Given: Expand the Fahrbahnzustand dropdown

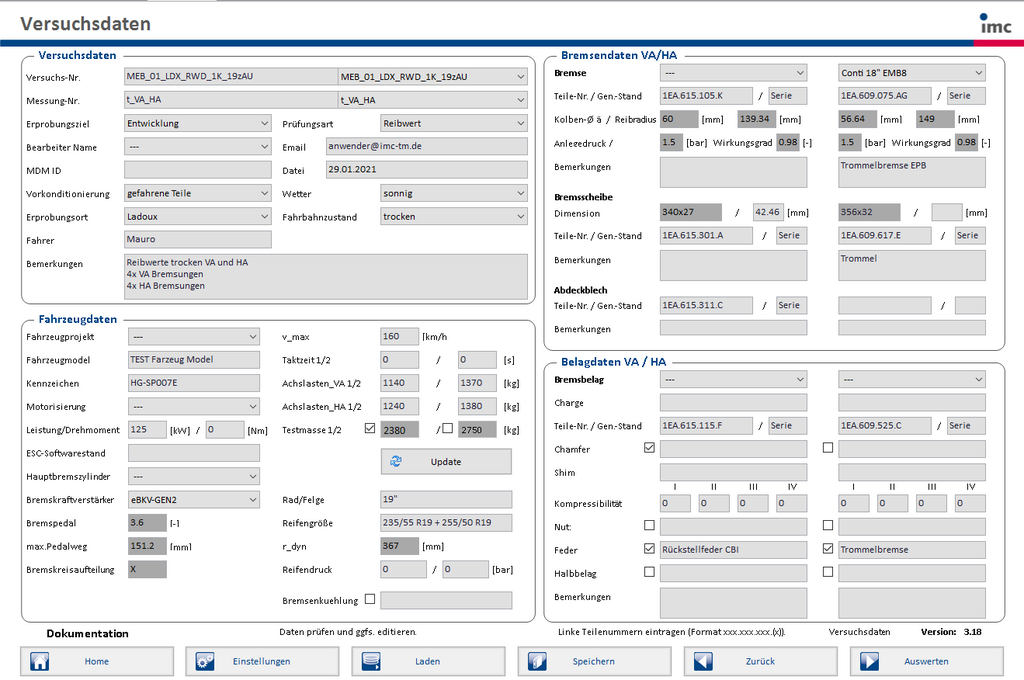Looking at the screenshot, I should 454,216.
